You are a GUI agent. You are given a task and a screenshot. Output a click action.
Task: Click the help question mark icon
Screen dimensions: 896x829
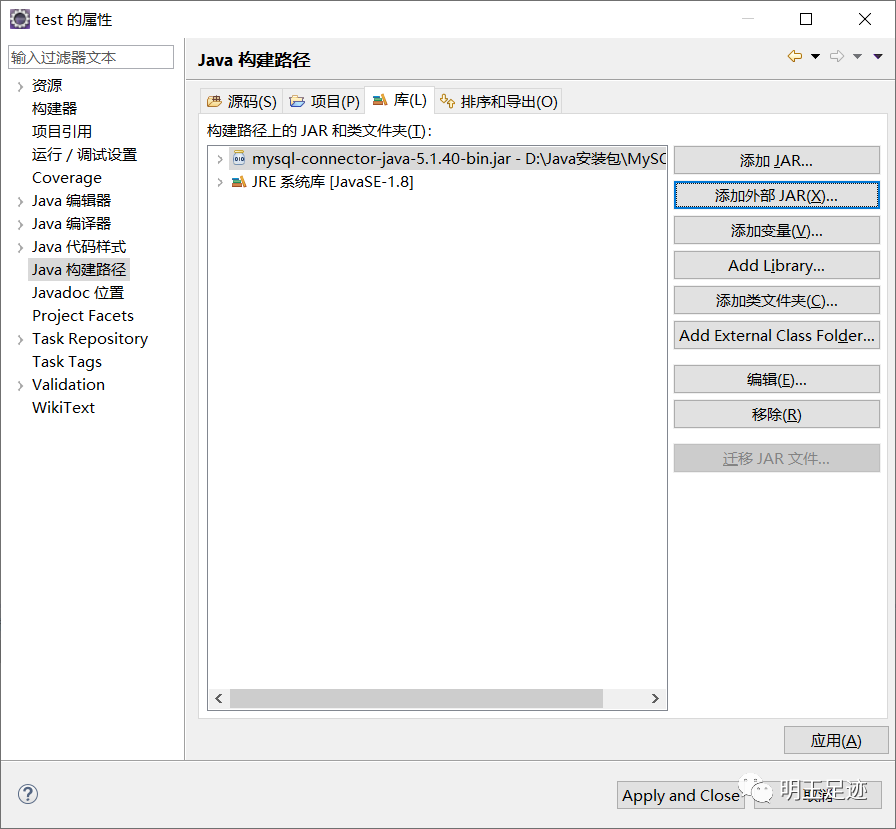click(x=27, y=794)
